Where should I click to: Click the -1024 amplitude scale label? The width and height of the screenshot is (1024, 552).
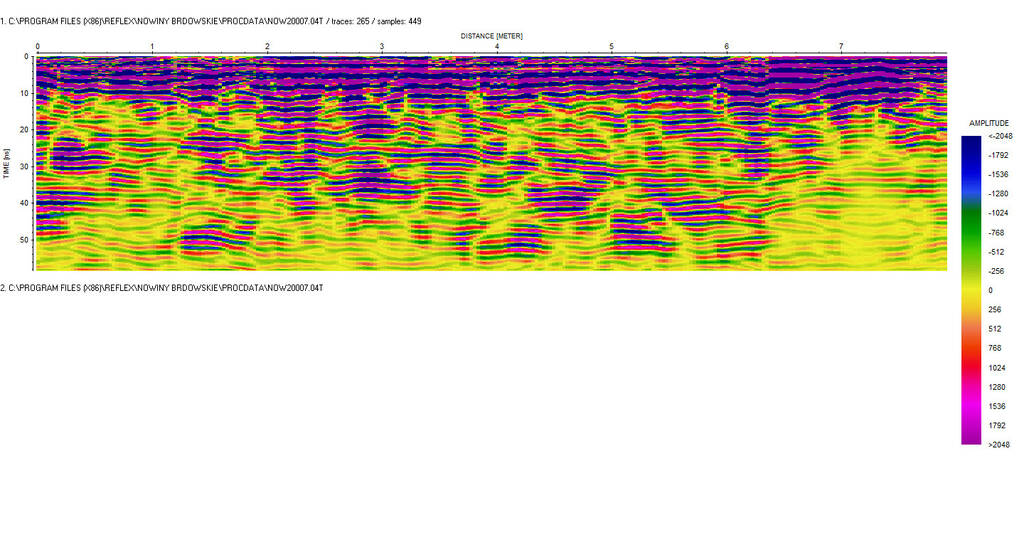click(x=998, y=214)
